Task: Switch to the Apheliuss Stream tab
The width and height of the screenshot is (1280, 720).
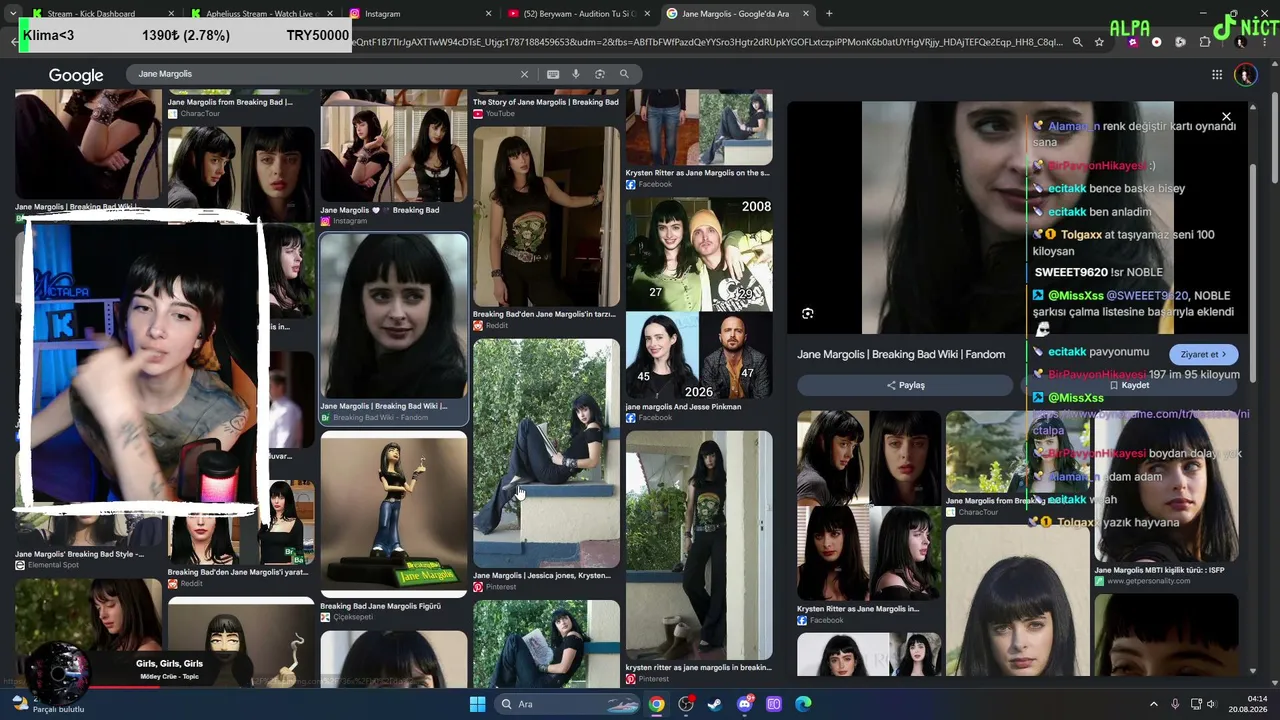Action: [x=260, y=14]
